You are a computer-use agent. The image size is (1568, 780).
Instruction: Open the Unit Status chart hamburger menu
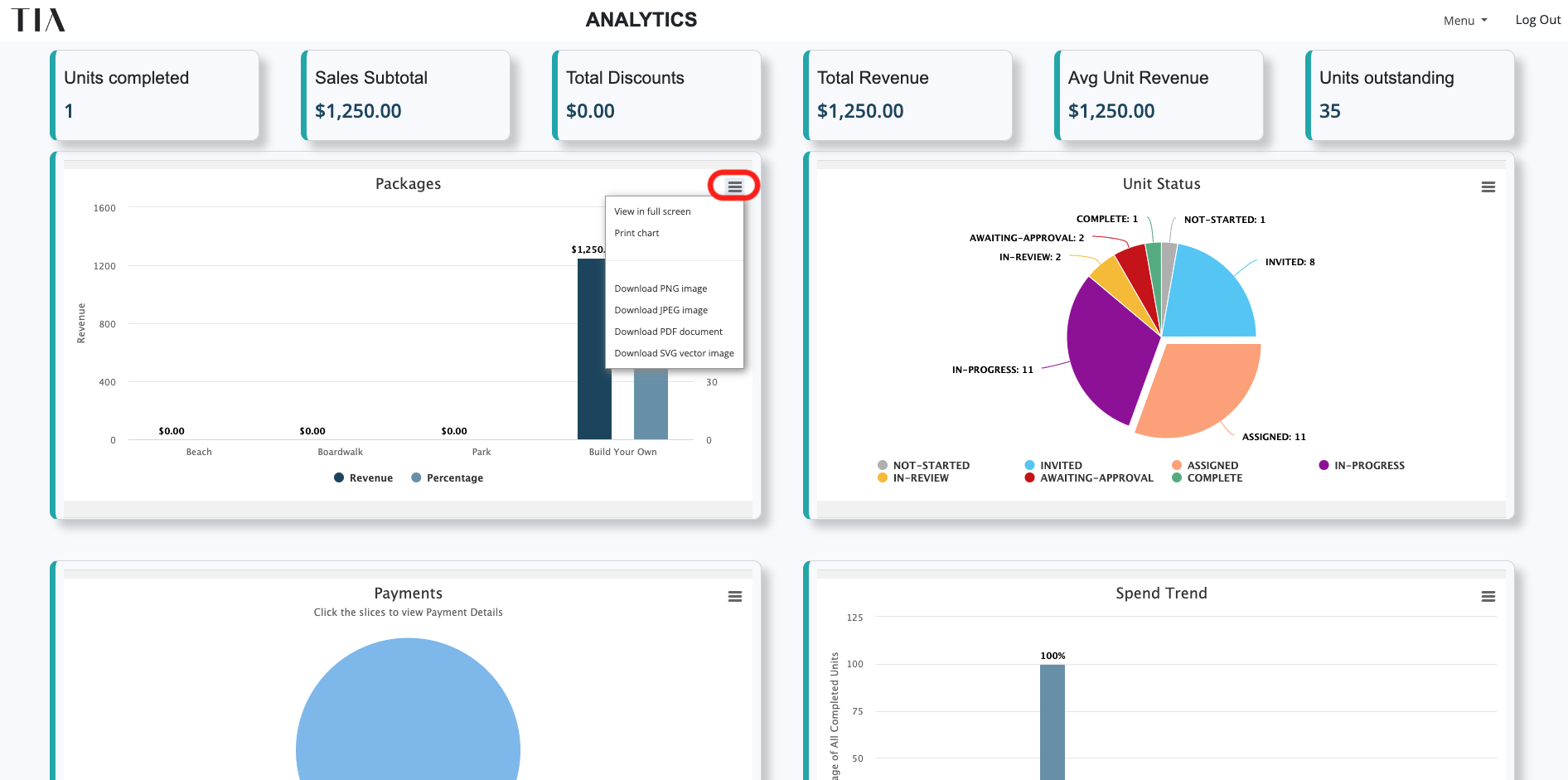(x=1488, y=187)
